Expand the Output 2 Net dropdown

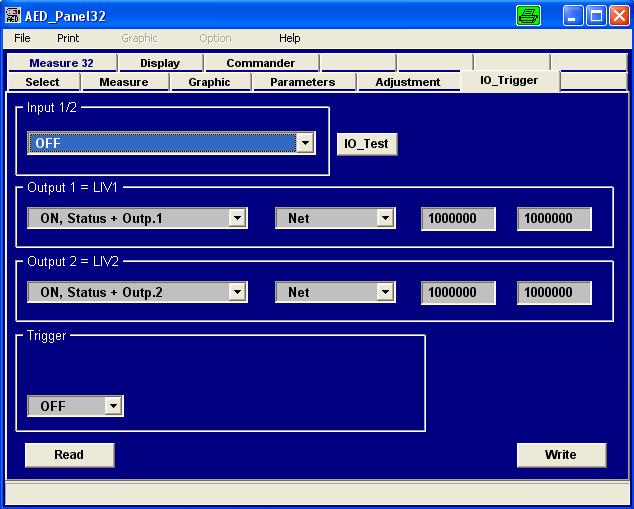[x=385, y=292]
